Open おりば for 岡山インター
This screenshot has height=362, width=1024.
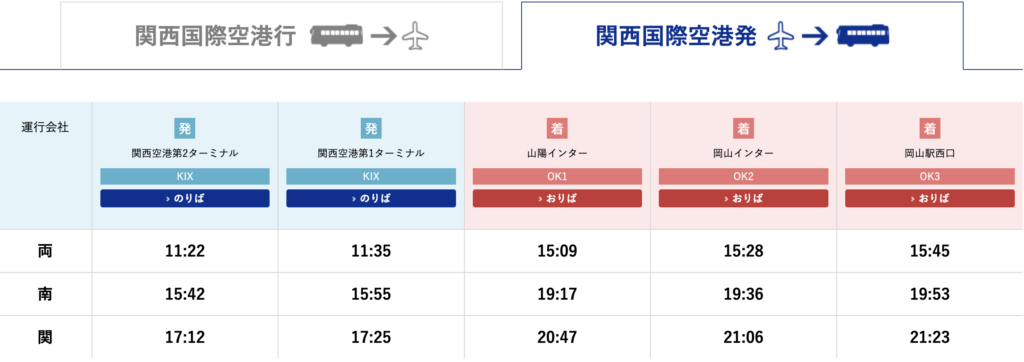click(x=743, y=199)
